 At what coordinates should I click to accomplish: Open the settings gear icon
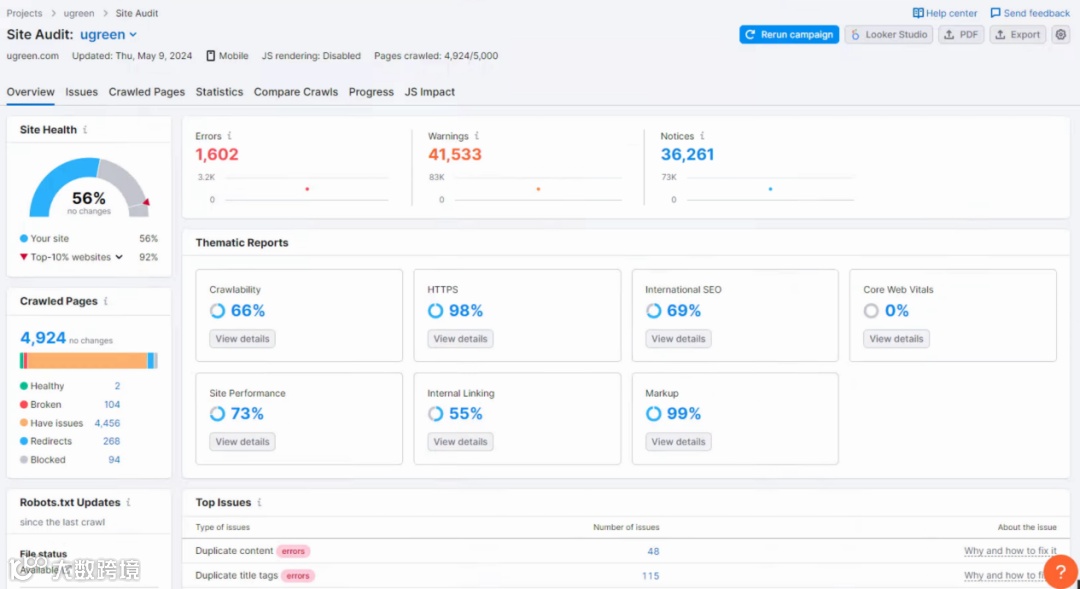click(1061, 34)
